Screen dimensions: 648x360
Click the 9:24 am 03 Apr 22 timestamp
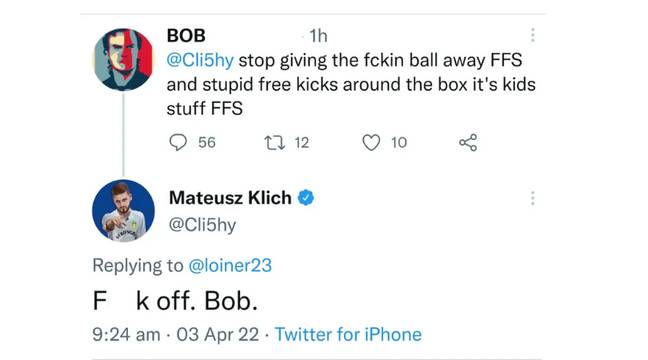pos(176,334)
